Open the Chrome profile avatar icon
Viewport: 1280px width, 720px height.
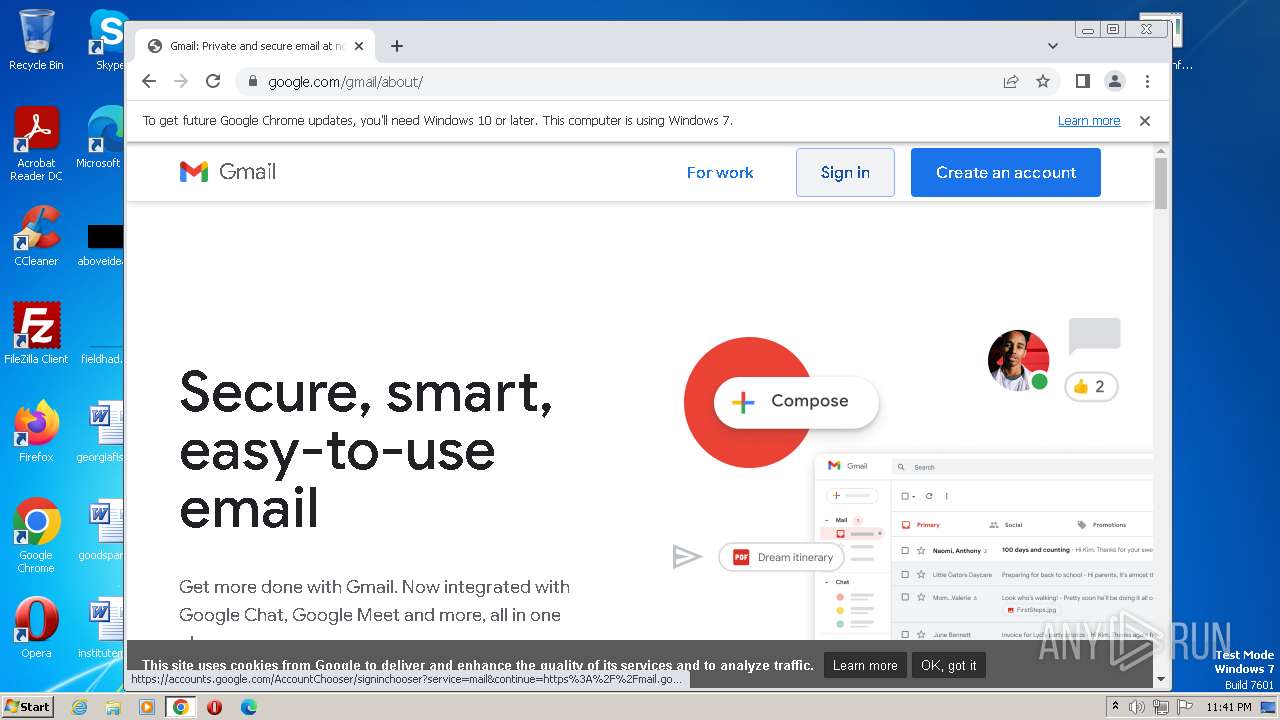coord(1114,82)
